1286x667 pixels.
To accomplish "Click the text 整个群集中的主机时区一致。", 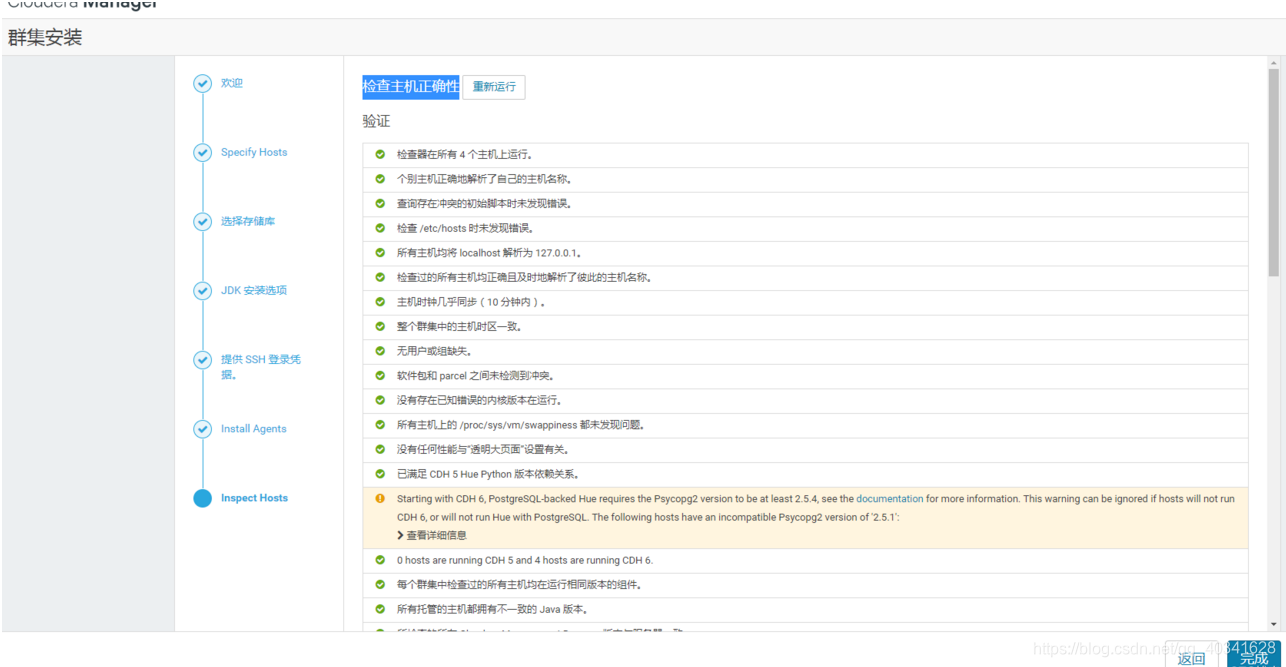I will pos(459,326).
